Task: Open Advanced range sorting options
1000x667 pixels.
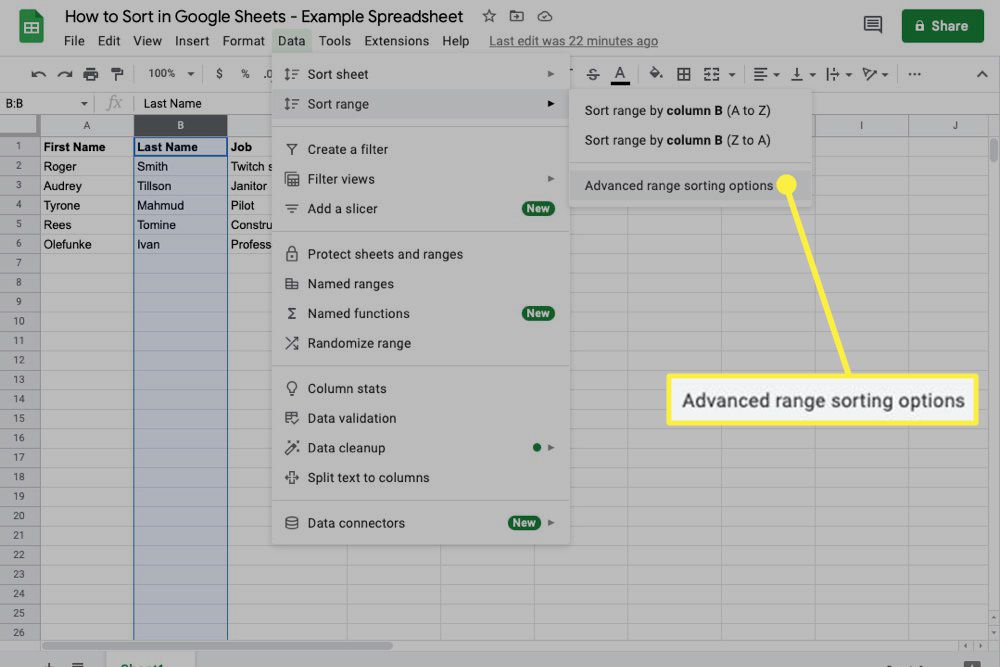Action: point(690,186)
